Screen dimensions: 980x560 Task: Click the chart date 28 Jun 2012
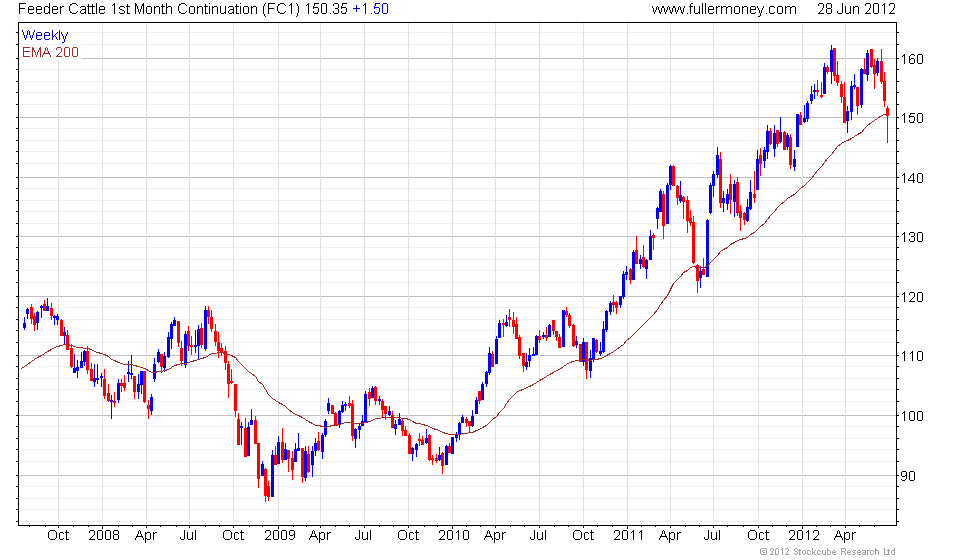[856, 9]
